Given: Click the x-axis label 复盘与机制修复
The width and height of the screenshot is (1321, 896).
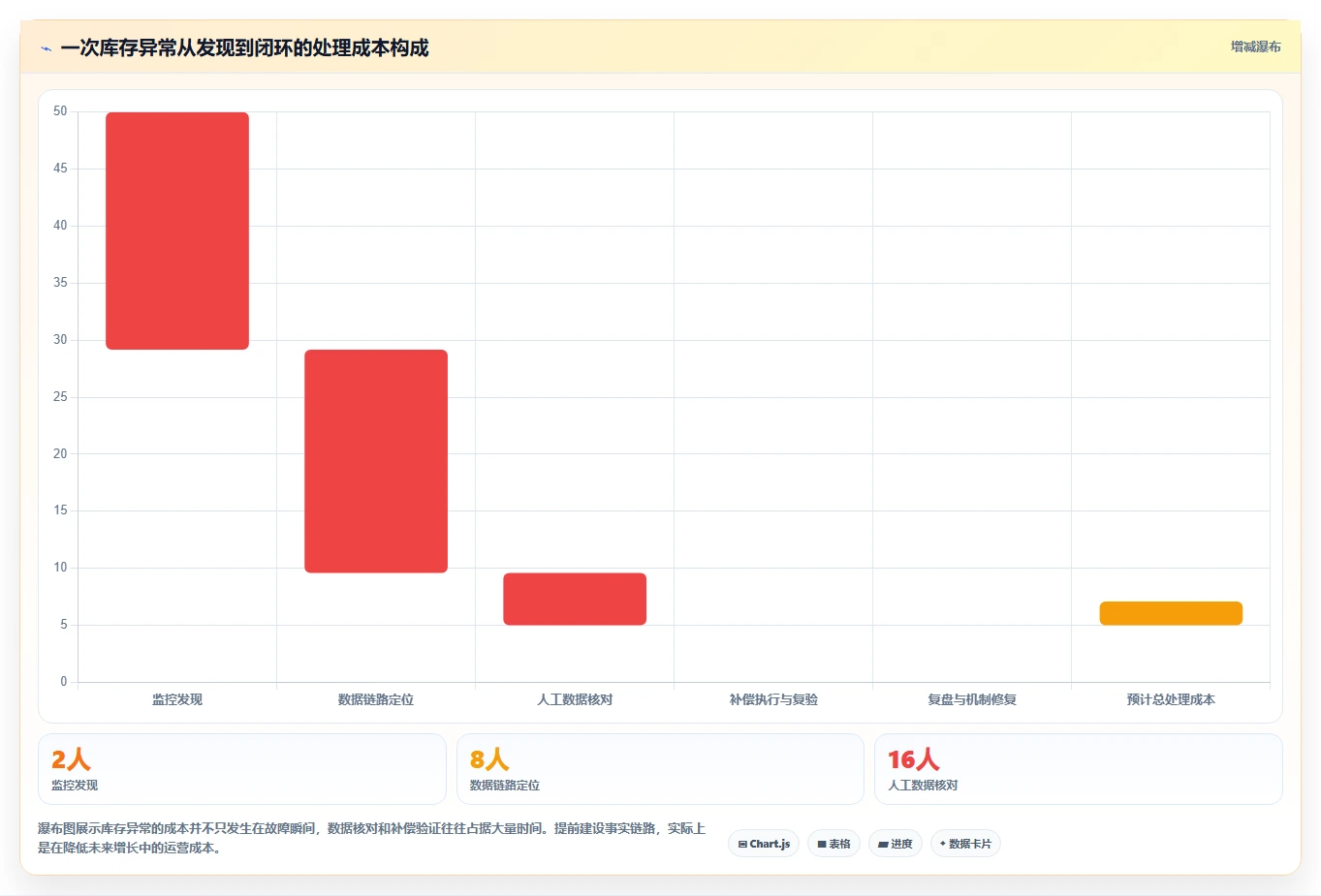Looking at the screenshot, I should 972,699.
